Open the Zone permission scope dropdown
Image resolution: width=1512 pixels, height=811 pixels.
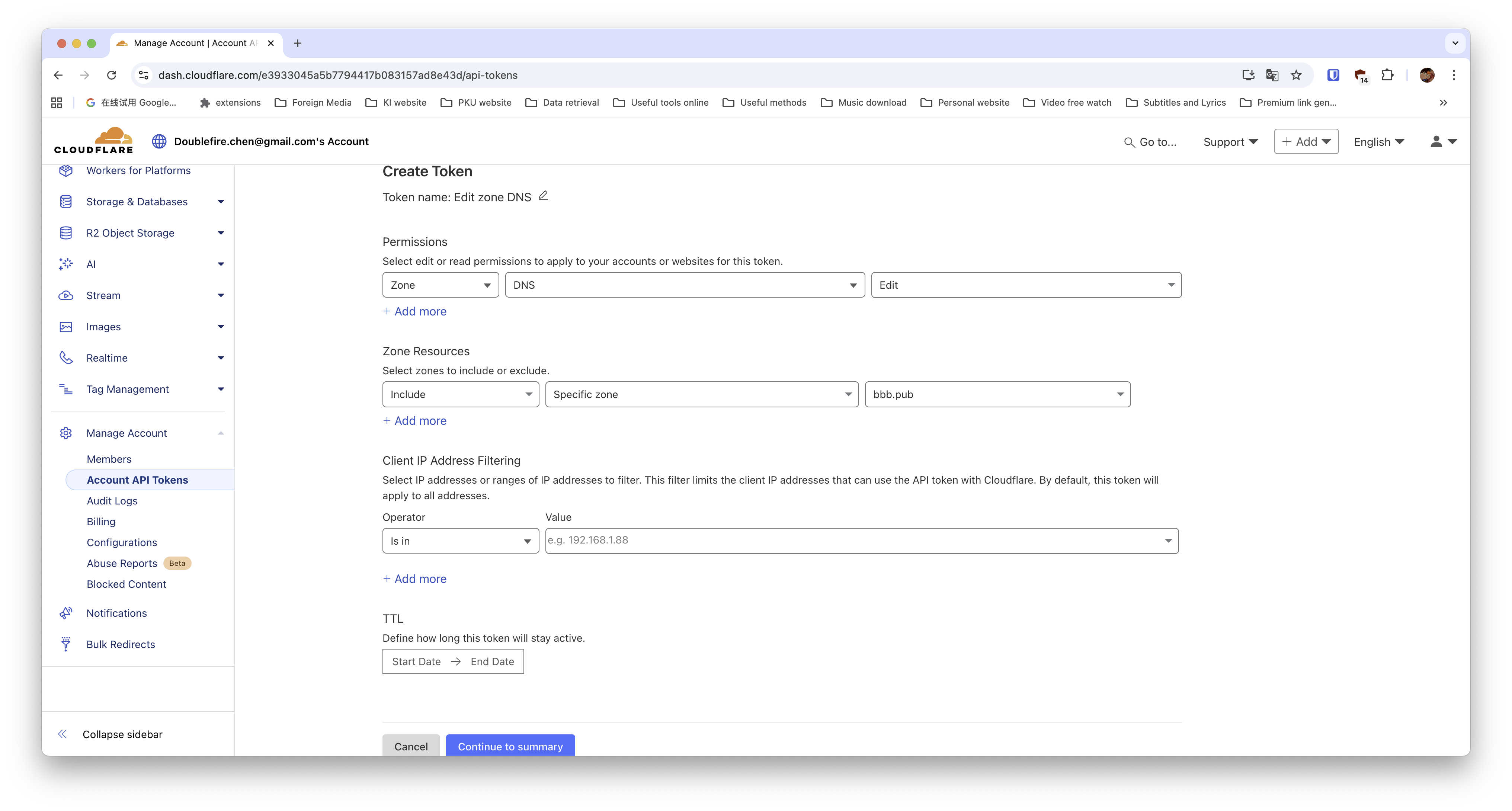(x=440, y=285)
